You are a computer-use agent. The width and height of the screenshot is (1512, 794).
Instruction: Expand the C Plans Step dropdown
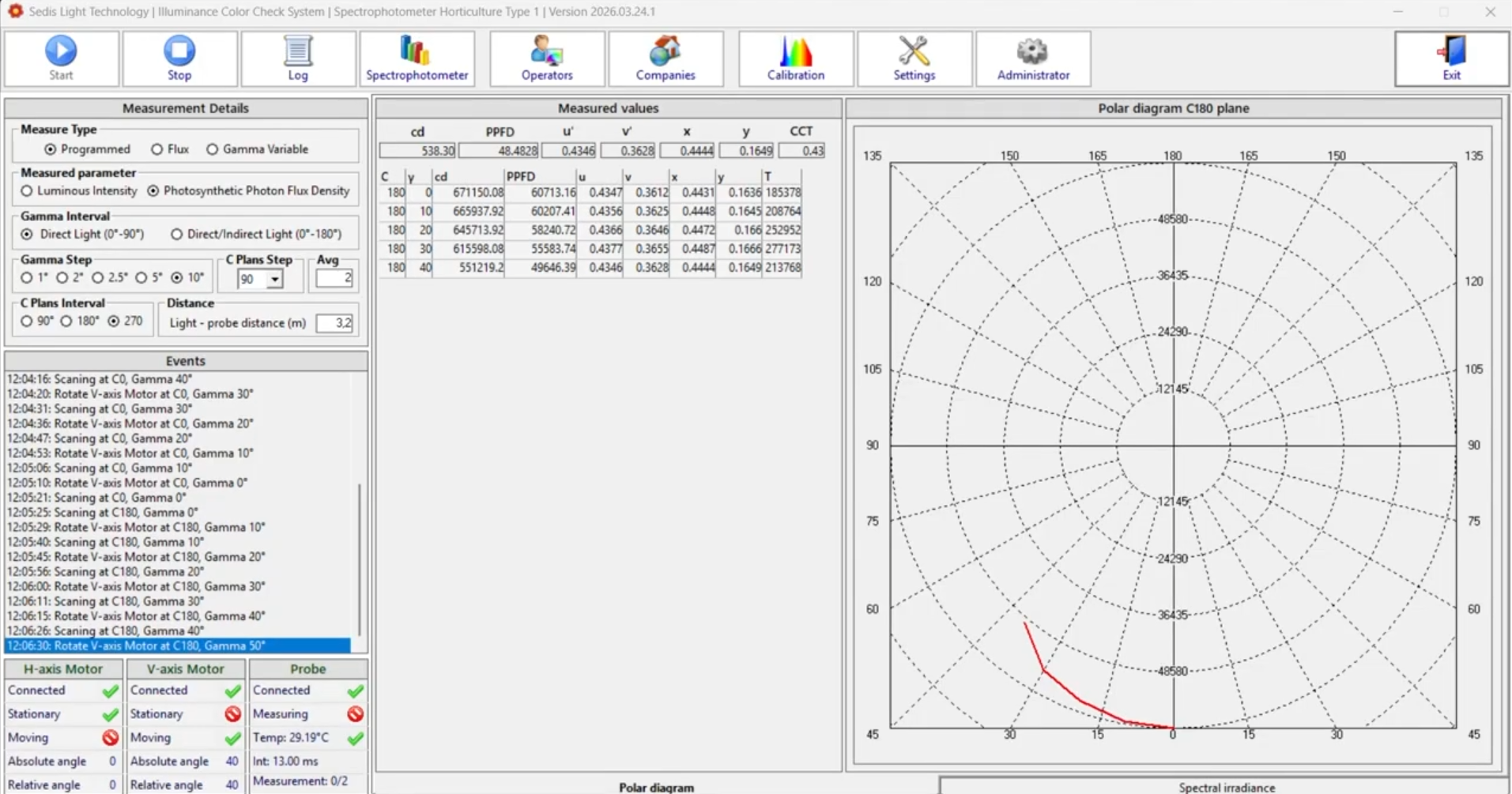(274, 280)
